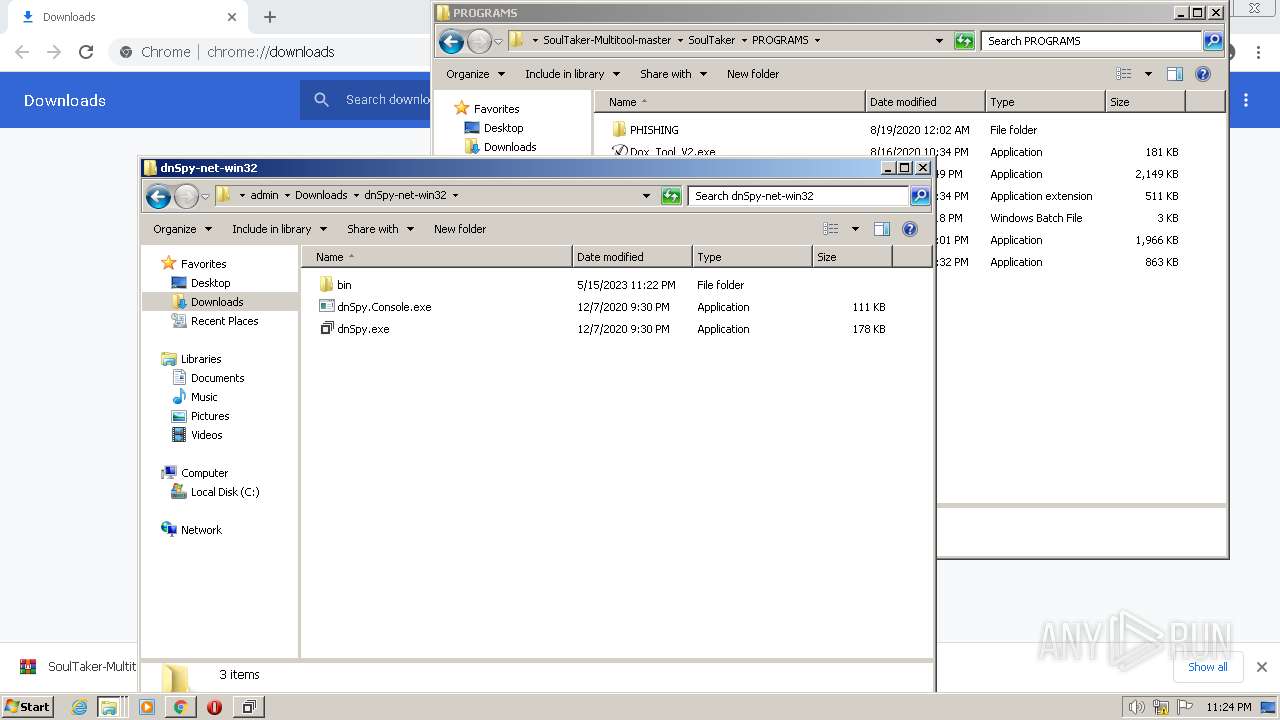Click the search magnifier in dnSpy-net-win32 window
1280x720 pixels.
(x=920, y=196)
